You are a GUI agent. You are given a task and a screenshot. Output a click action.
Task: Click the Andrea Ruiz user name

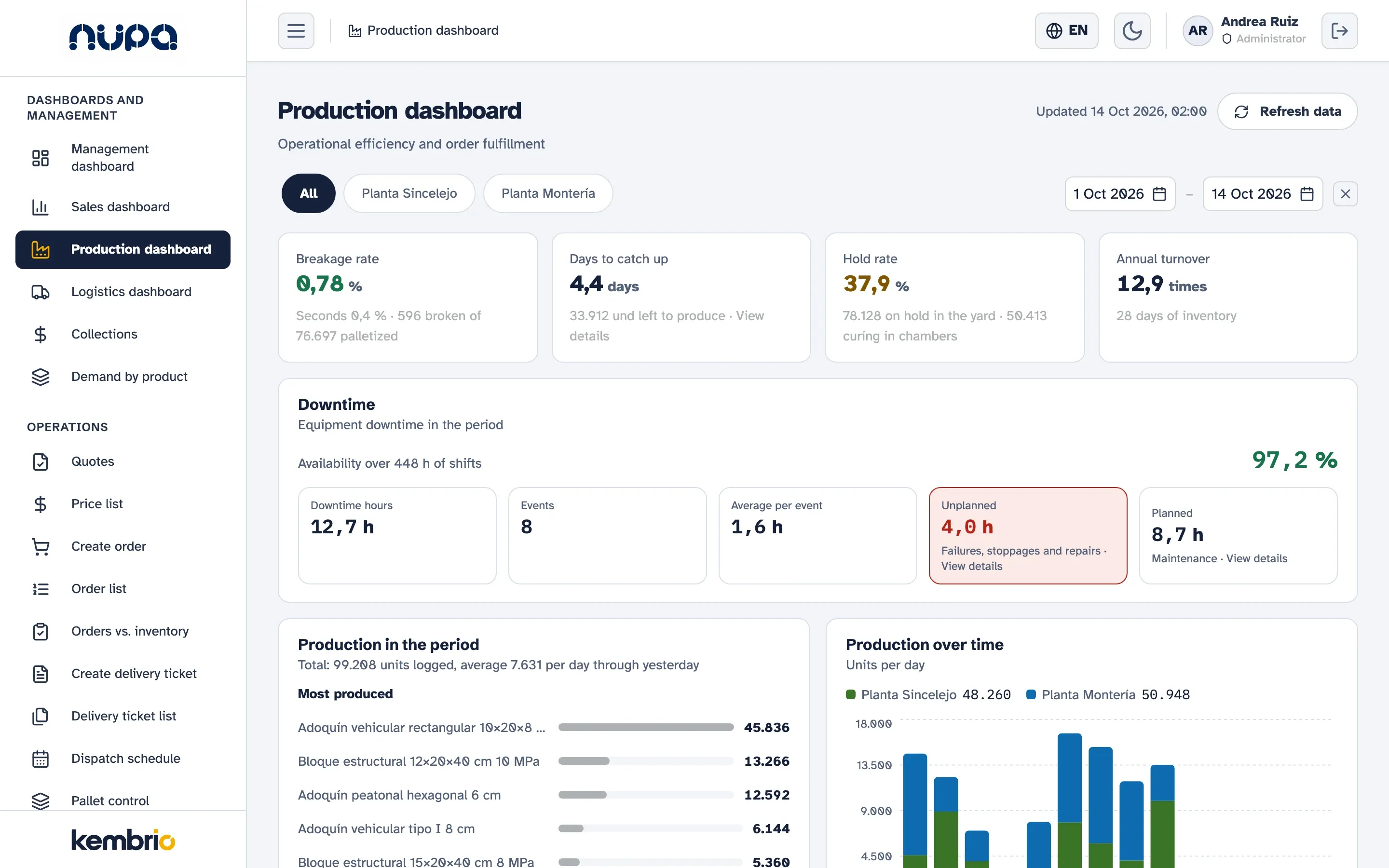coord(1259,22)
